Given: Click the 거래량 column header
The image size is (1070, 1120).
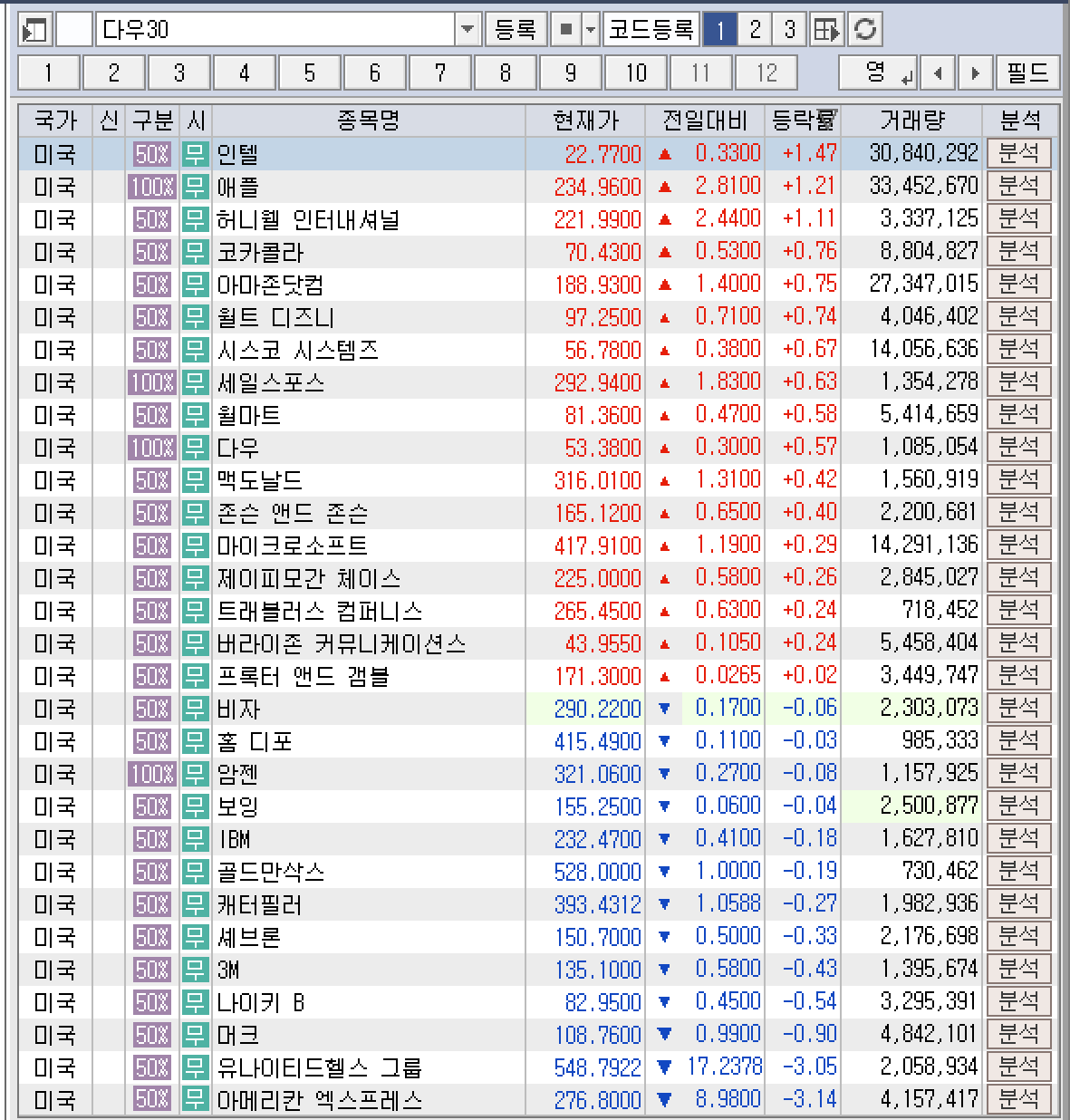Looking at the screenshot, I should coord(912,121).
